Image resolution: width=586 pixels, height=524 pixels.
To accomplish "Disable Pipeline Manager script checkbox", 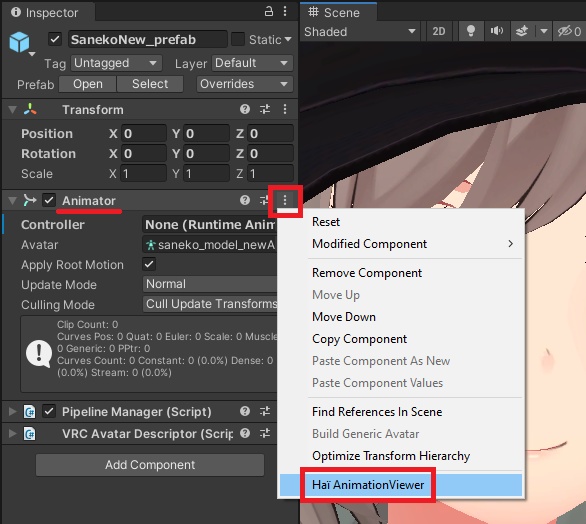I will (49, 412).
